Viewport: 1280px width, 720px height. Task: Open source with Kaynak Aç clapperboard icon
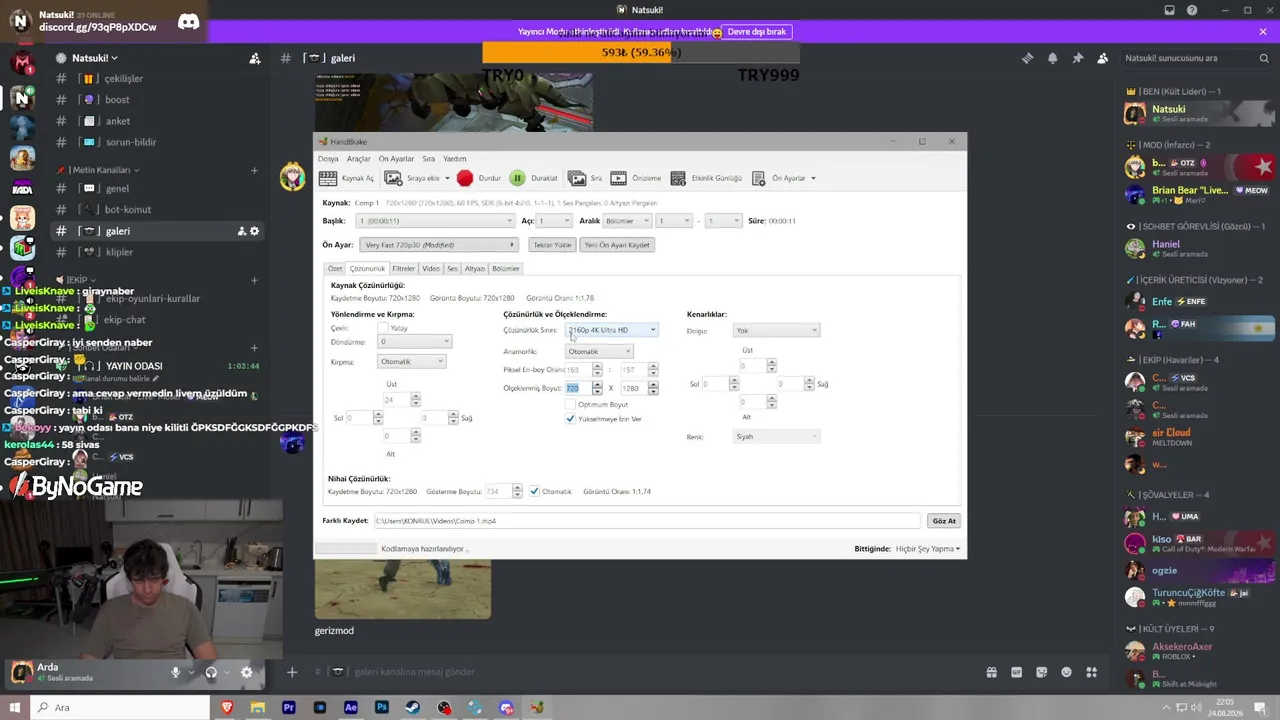point(328,178)
